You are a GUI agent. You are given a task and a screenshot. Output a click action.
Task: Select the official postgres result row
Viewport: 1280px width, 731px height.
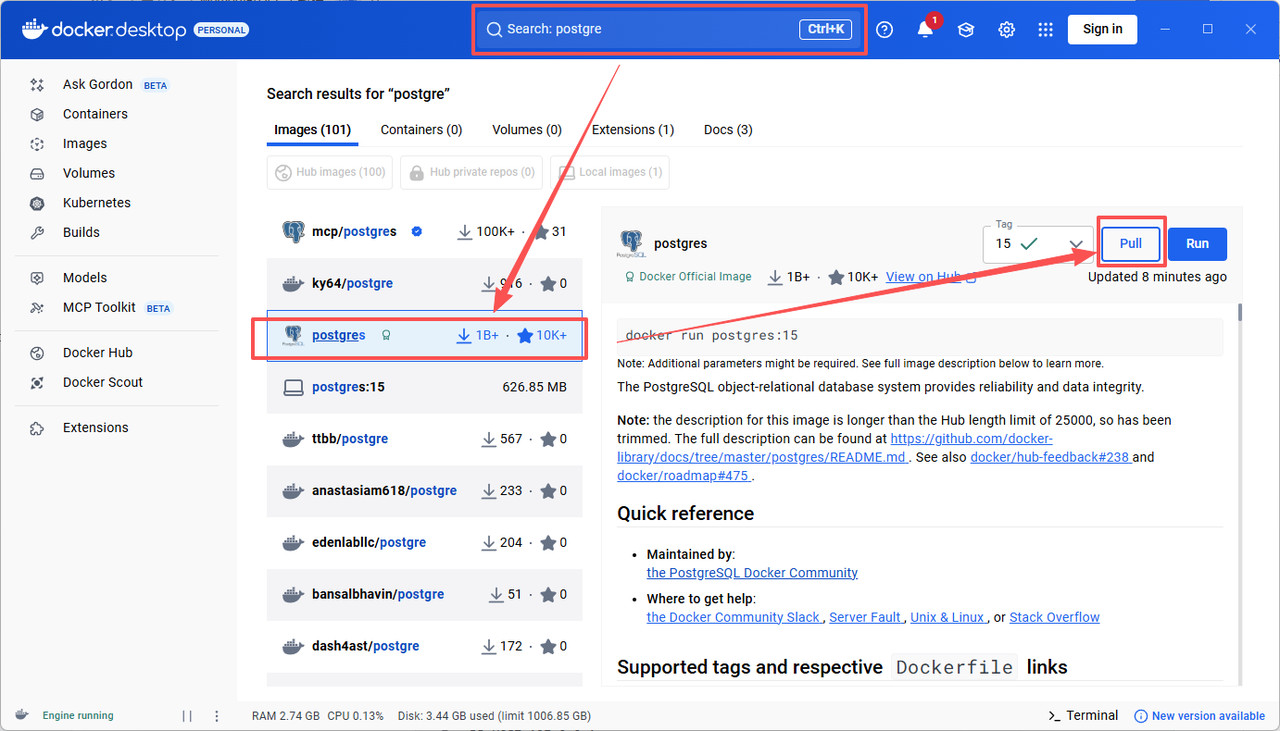tap(425, 335)
